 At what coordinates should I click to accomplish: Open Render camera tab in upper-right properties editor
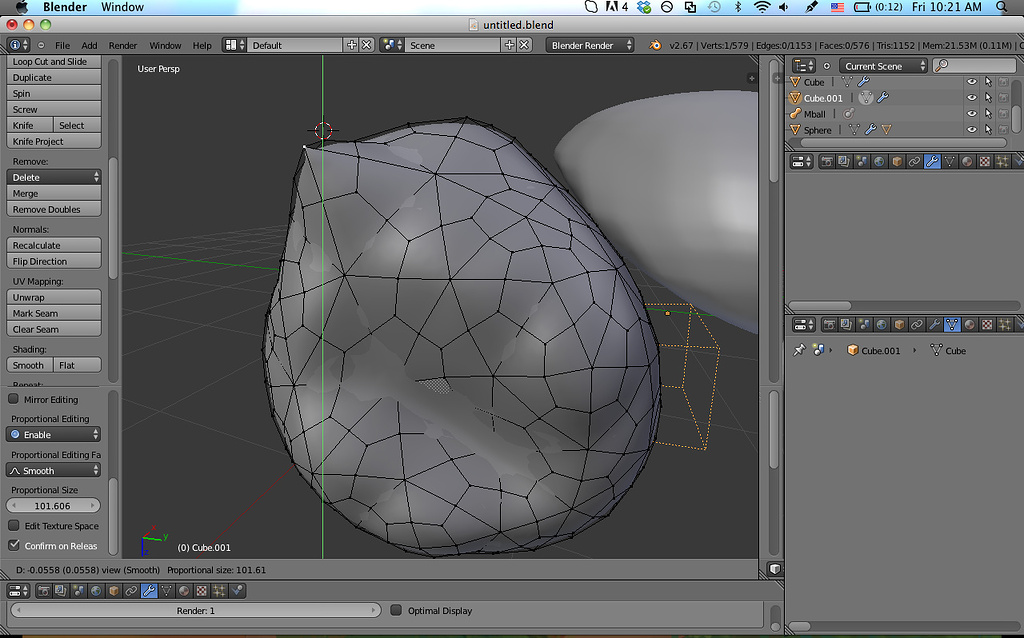827,161
